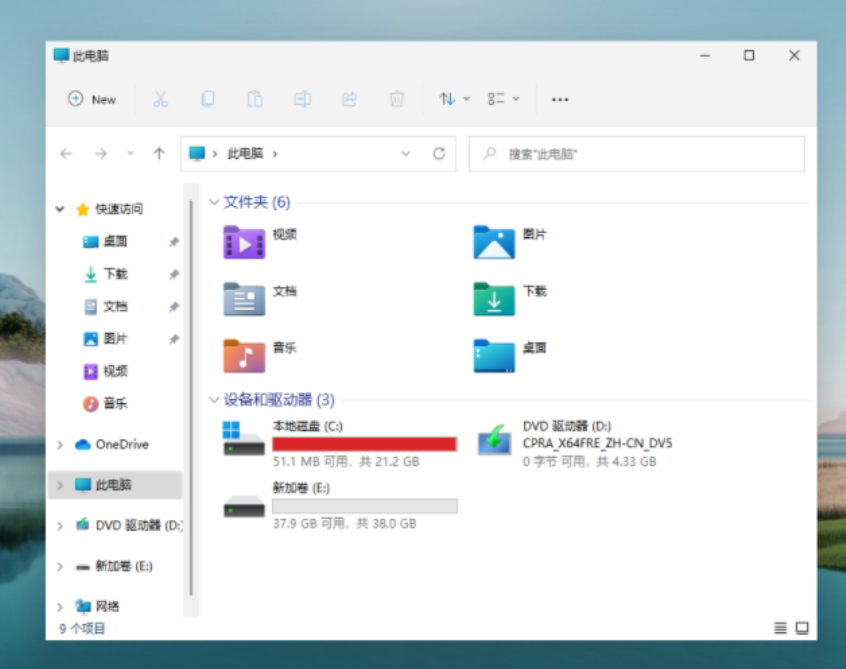Image resolution: width=846 pixels, height=669 pixels.
Task: Select the 本地磁盘 (C:) drive
Action: pyautogui.click(x=340, y=443)
